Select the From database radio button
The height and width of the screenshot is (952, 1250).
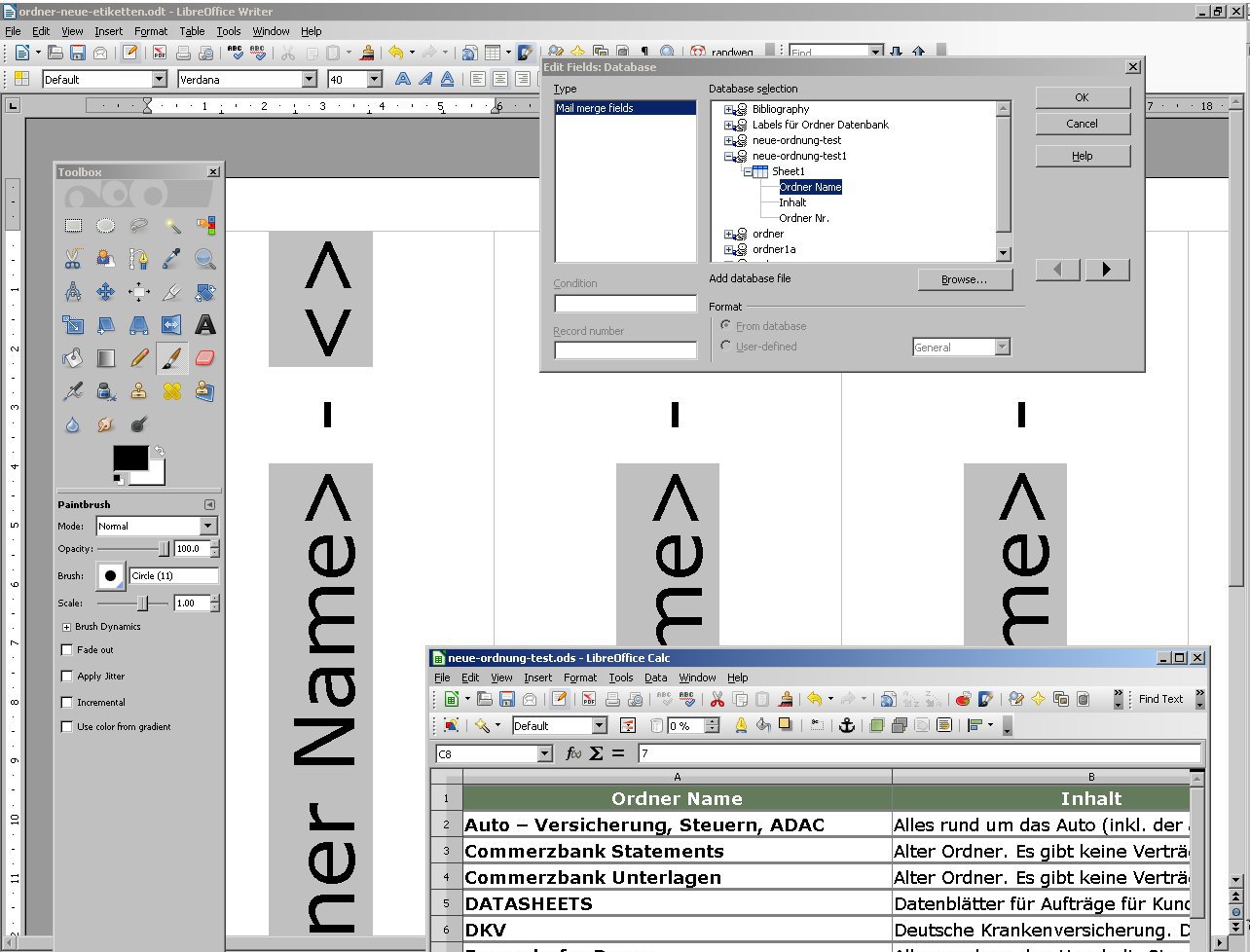(726, 326)
